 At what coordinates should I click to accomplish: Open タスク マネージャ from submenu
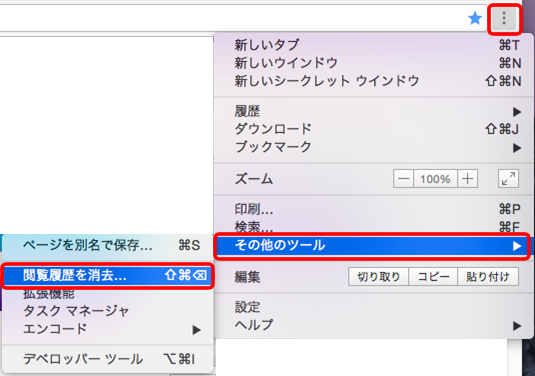coord(107,311)
